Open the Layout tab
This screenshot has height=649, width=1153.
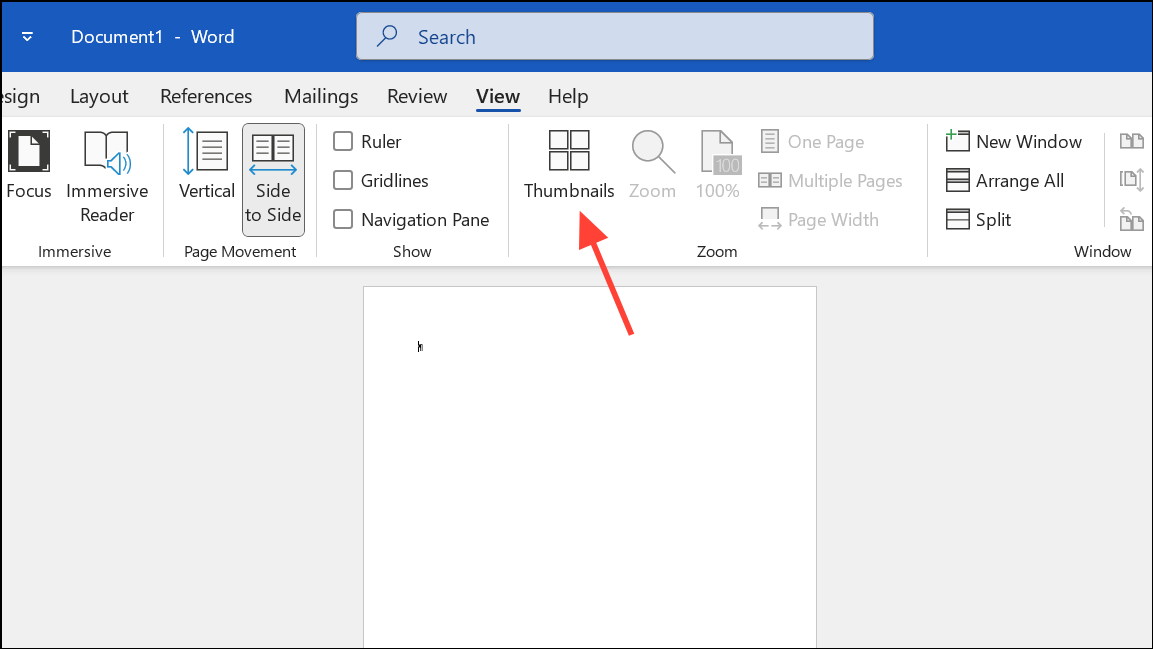(99, 96)
